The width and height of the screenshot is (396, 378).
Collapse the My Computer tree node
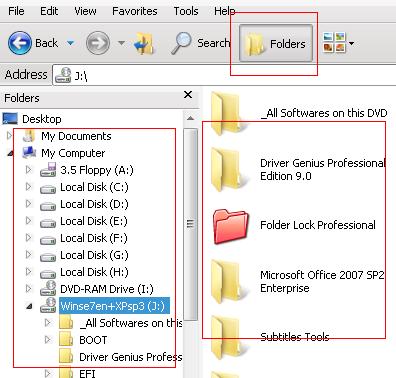(11, 153)
